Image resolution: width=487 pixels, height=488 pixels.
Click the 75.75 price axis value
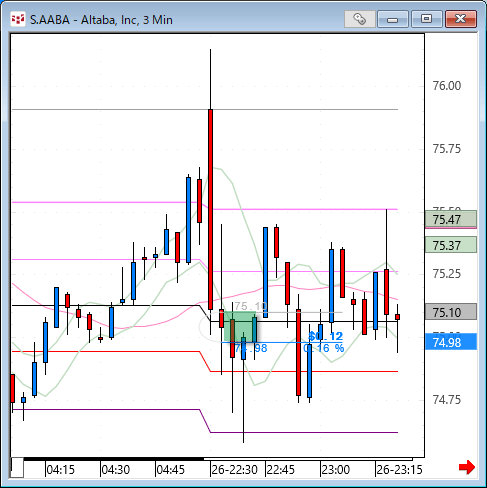447,149
